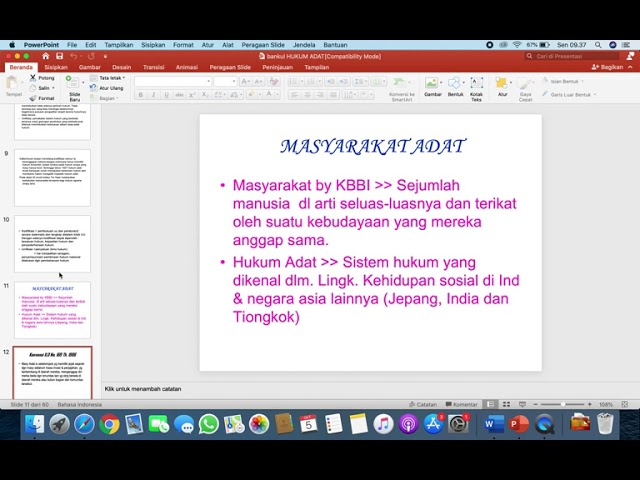Switch to slide sorter view
The width and height of the screenshot is (640, 480).
[x=506, y=404]
